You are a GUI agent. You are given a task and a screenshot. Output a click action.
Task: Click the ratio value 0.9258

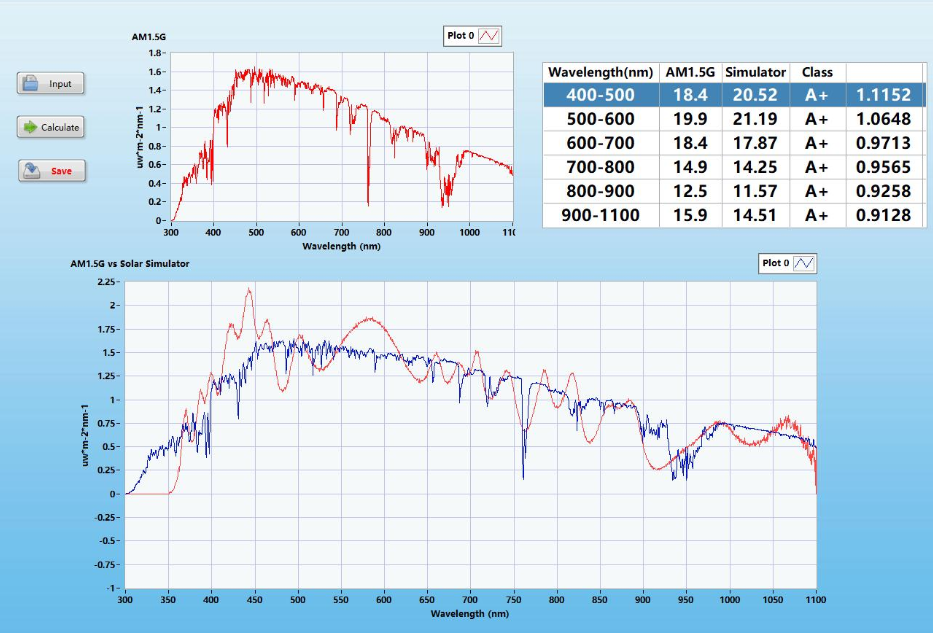click(x=884, y=191)
